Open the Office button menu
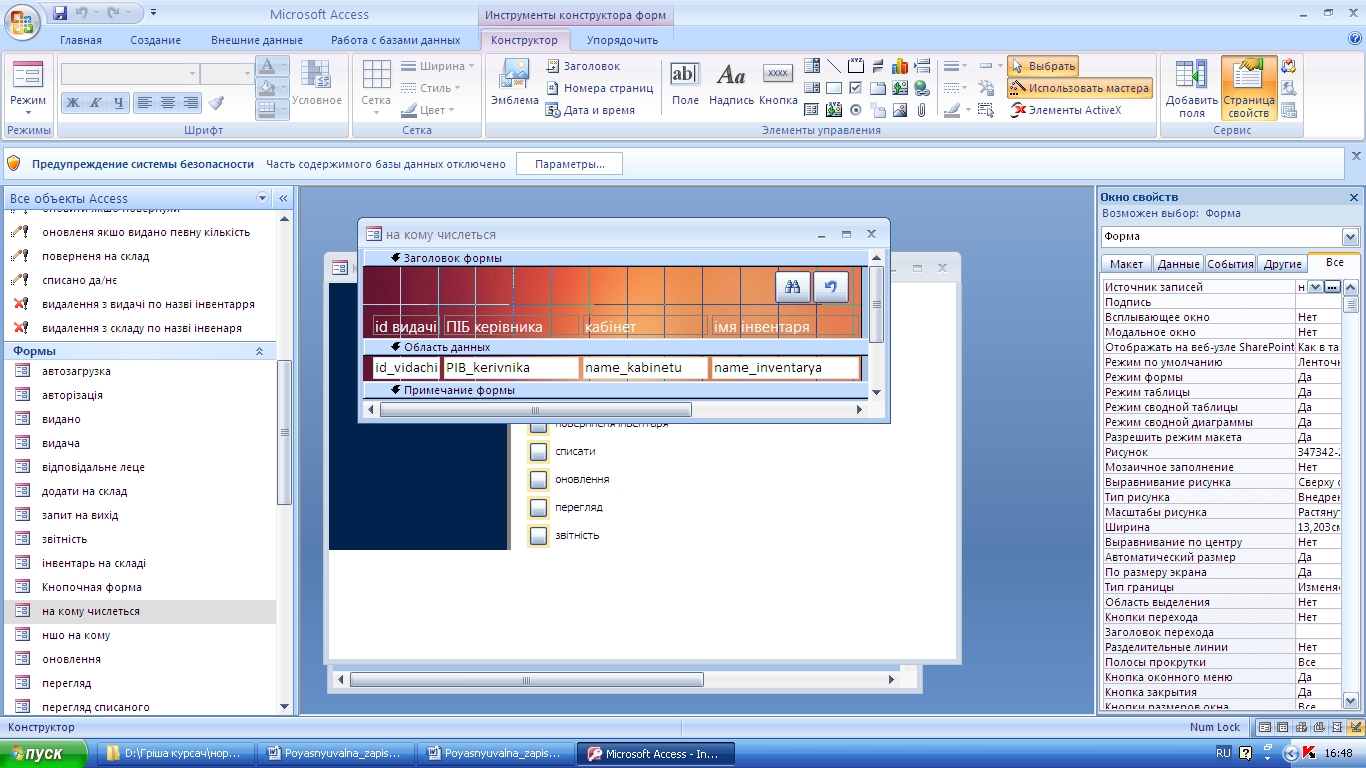Image resolution: width=1366 pixels, height=768 pixels. point(22,20)
